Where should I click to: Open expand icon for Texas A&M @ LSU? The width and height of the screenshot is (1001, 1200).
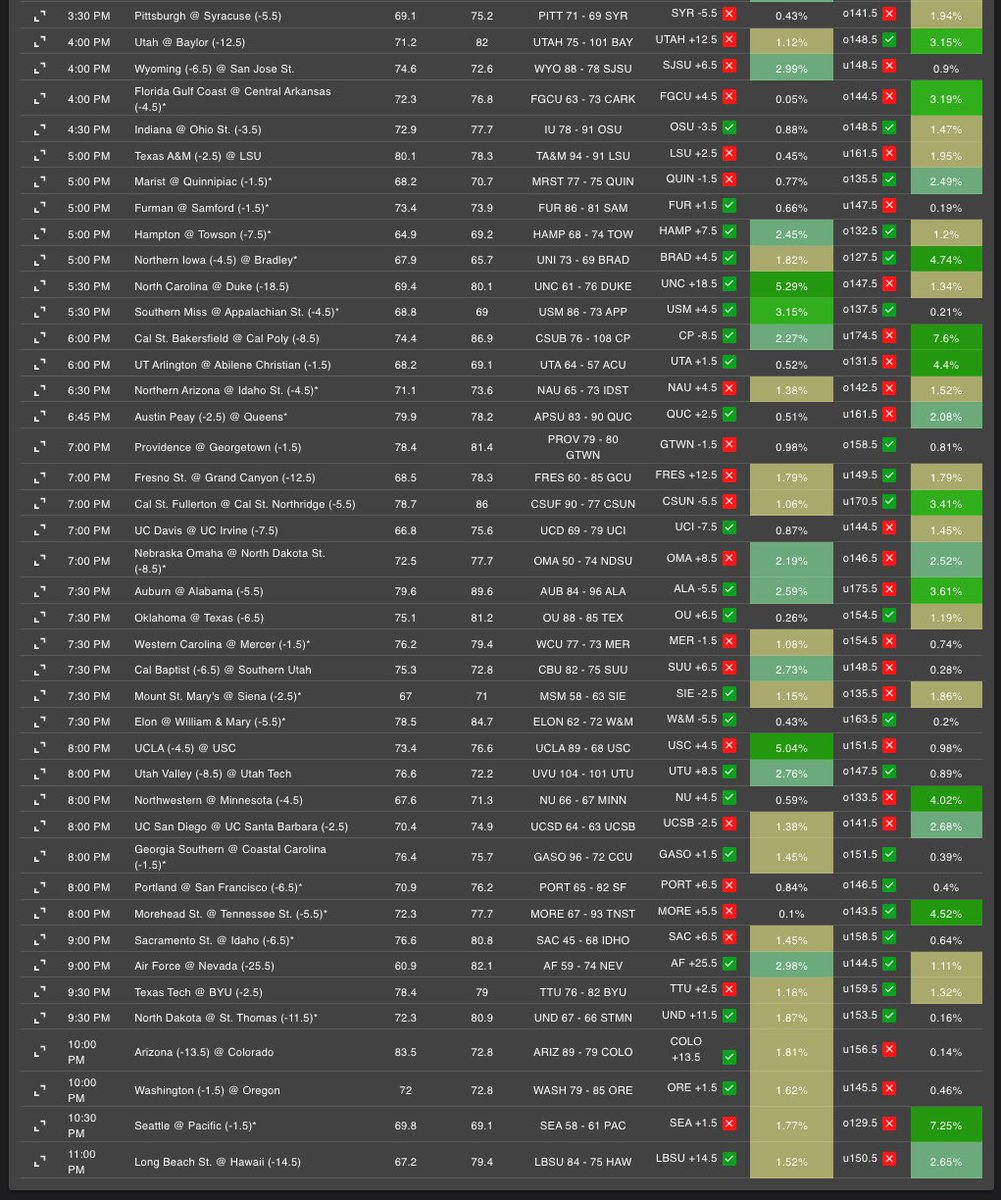point(39,156)
